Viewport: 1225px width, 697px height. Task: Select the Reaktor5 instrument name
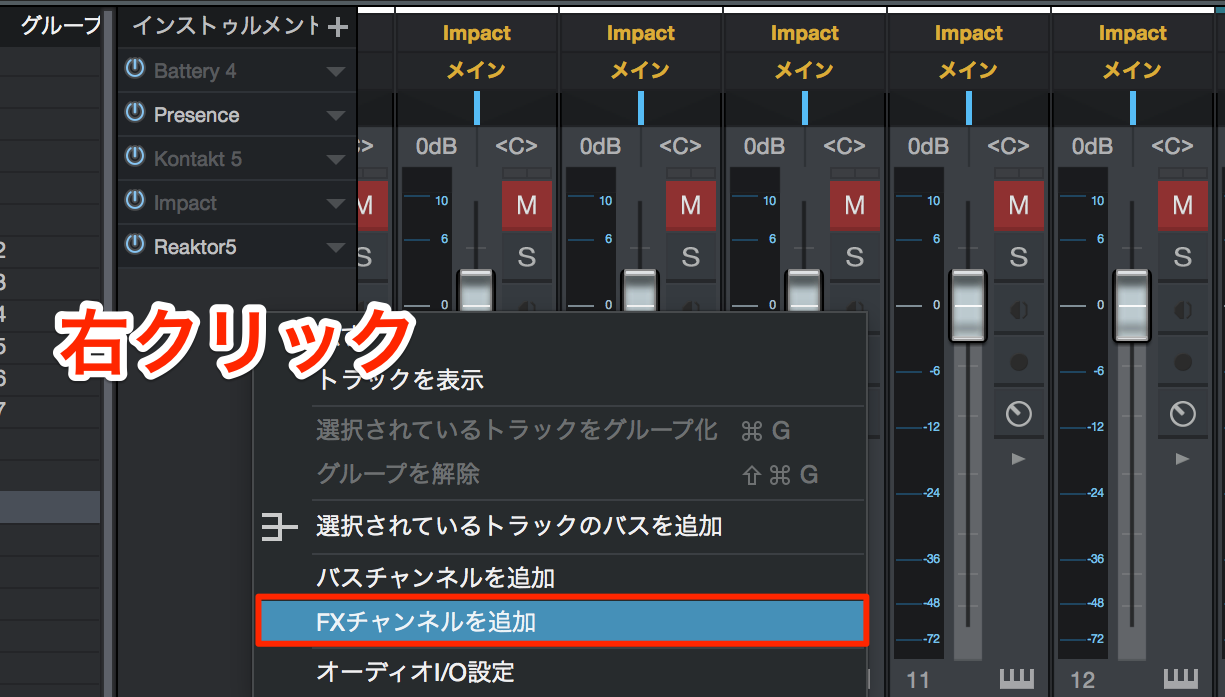click(x=195, y=246)
